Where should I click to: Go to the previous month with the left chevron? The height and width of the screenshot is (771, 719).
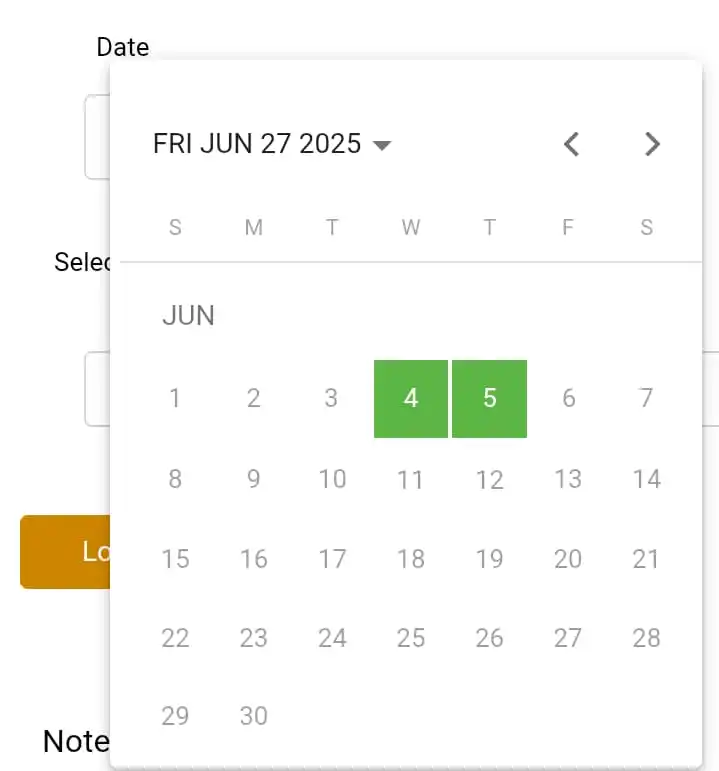click(571, 145)
